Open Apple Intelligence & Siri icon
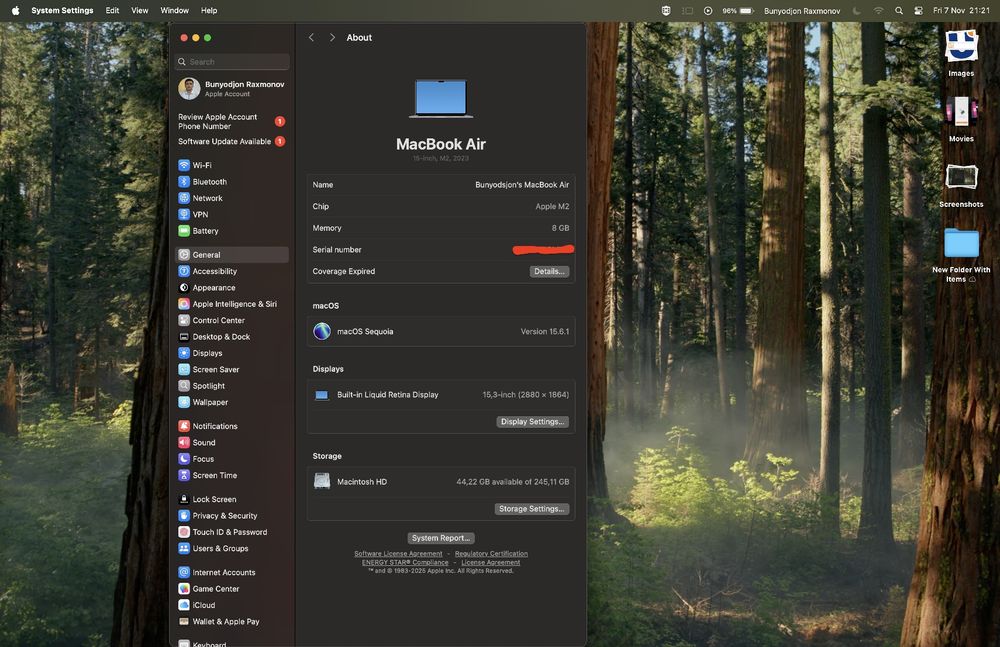 (184, 304)
